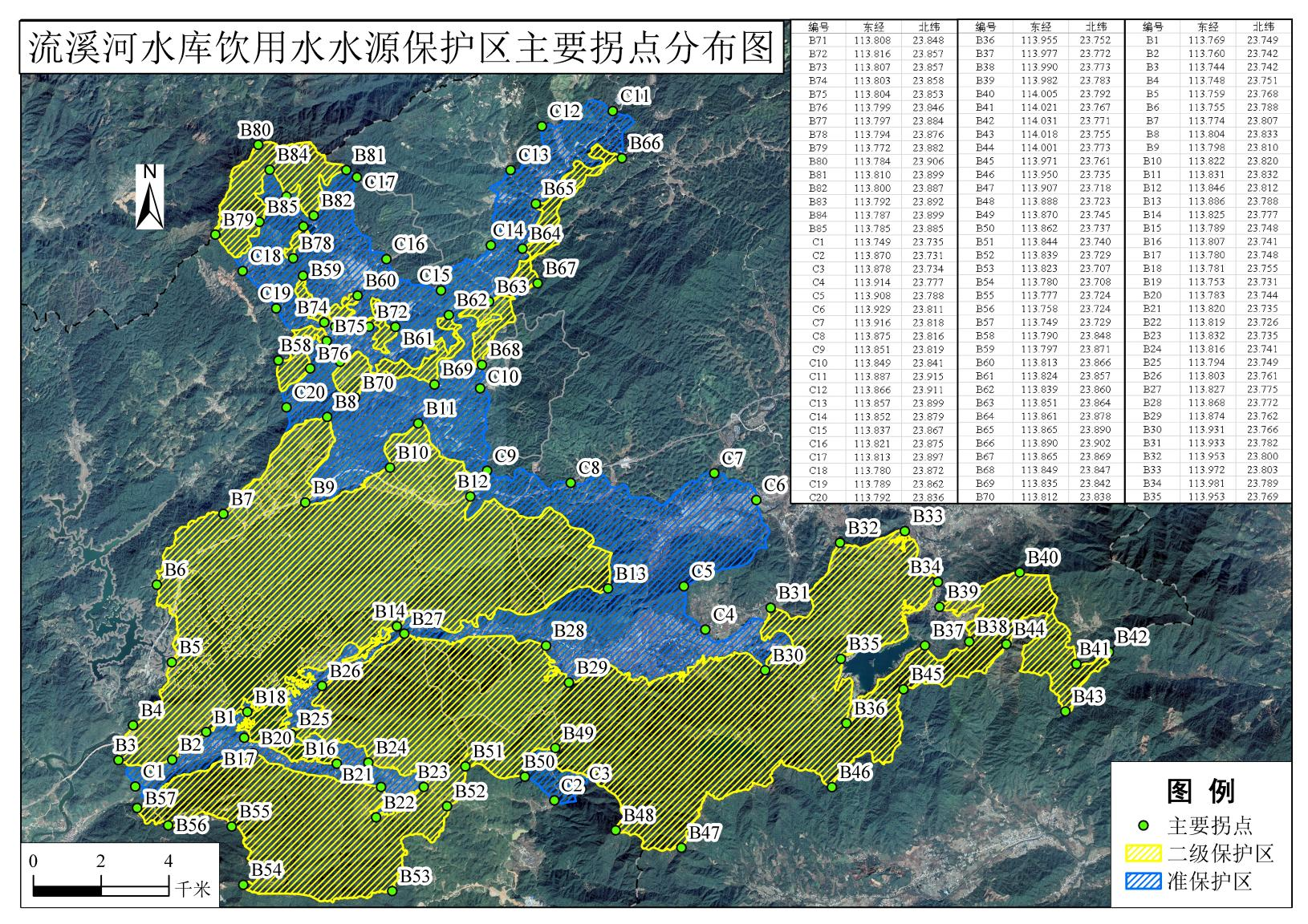The width and height of the screenshot is (1308, 924).
Task: Select the B13 turning point marker
Action: (608, 589)
